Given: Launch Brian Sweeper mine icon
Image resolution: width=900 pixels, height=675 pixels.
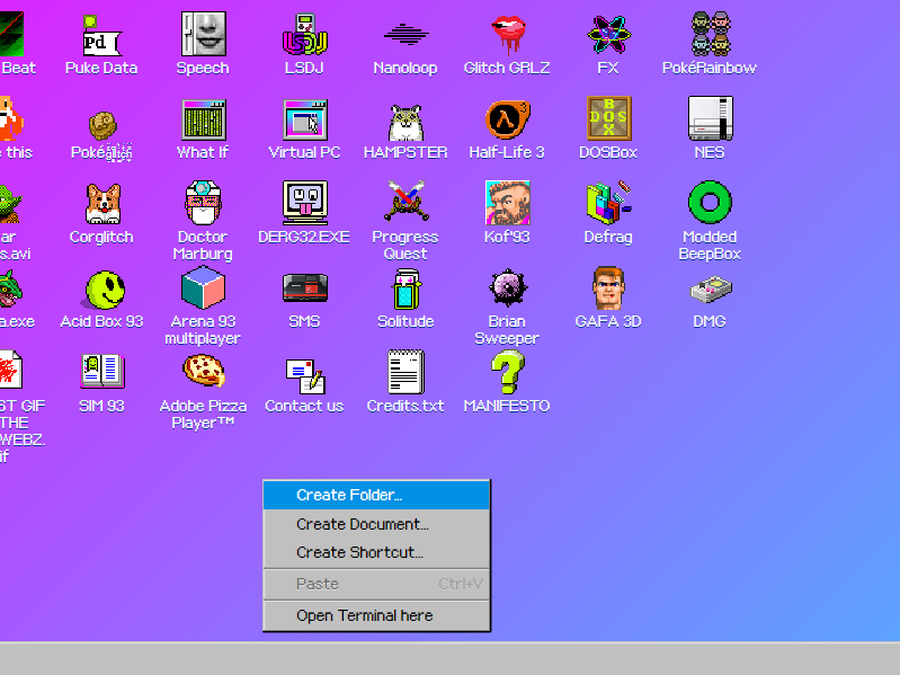Looking at the screenshot, I should [507, 288].
